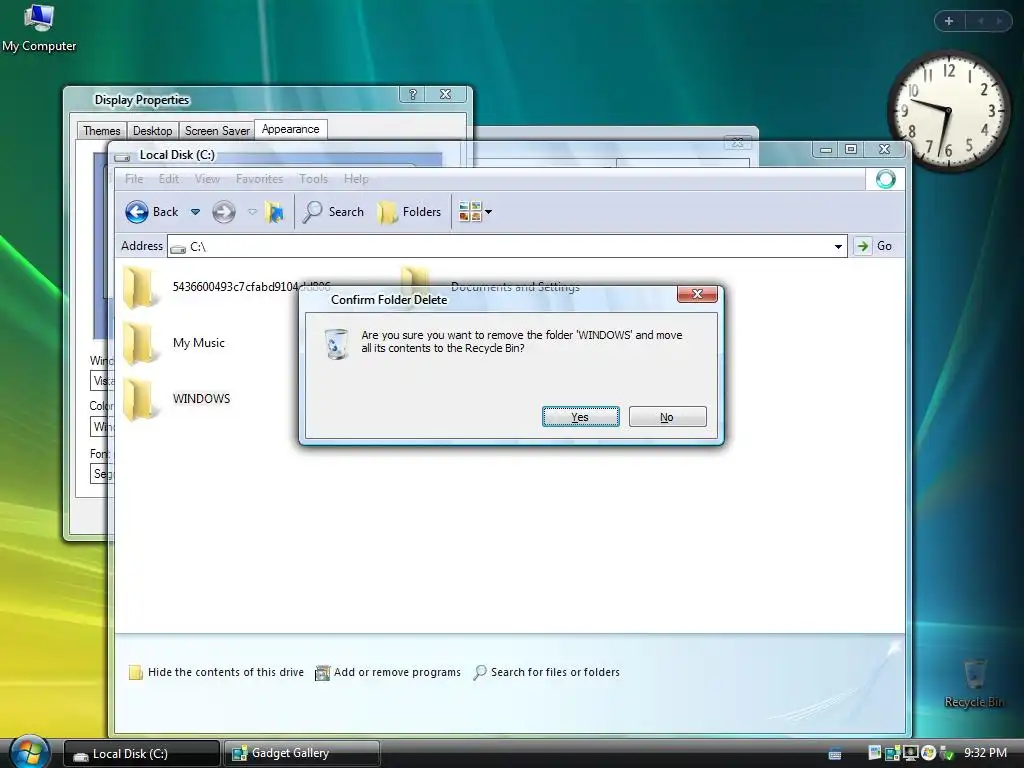Switch to Desktop tab in Display Properties
Image resolution: width=1024 pixels, height=768 pixels.
[152, 131]
